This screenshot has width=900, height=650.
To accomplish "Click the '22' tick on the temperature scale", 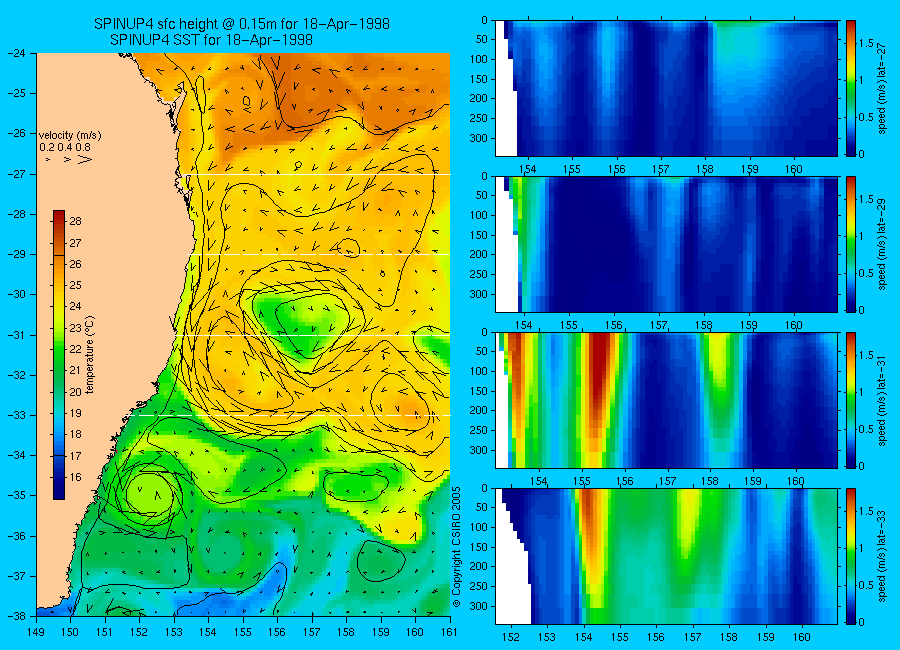I will click(x=75, y=349).
